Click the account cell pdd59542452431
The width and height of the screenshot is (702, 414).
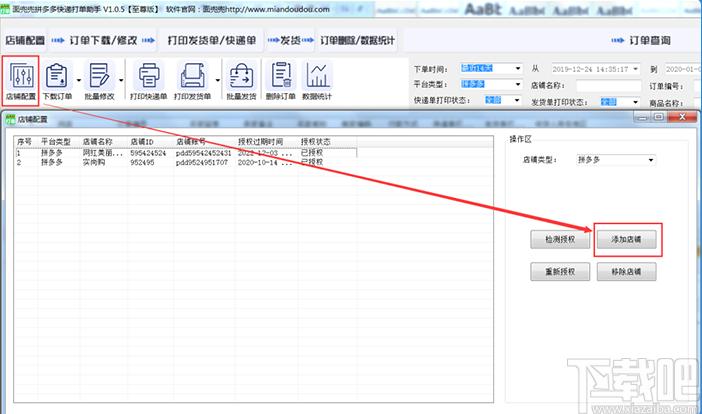[x=203, y=153]
